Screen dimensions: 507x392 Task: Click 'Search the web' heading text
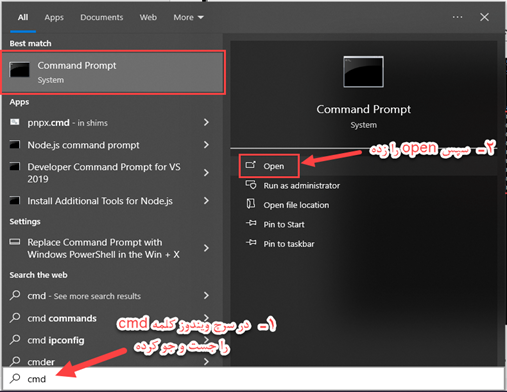(x=38, y=275)
